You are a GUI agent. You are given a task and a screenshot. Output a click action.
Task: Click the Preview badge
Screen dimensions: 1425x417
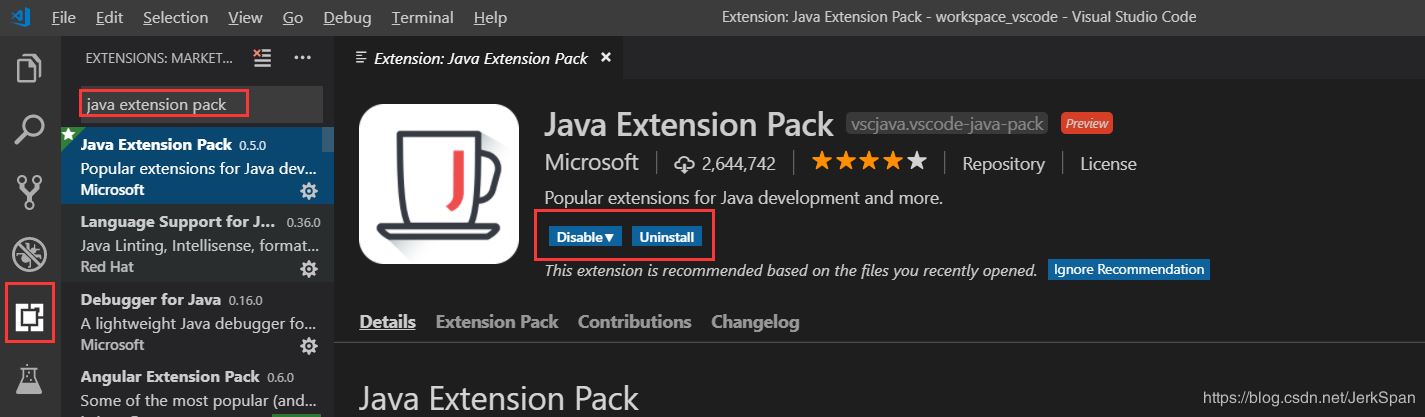point(1087,124)
